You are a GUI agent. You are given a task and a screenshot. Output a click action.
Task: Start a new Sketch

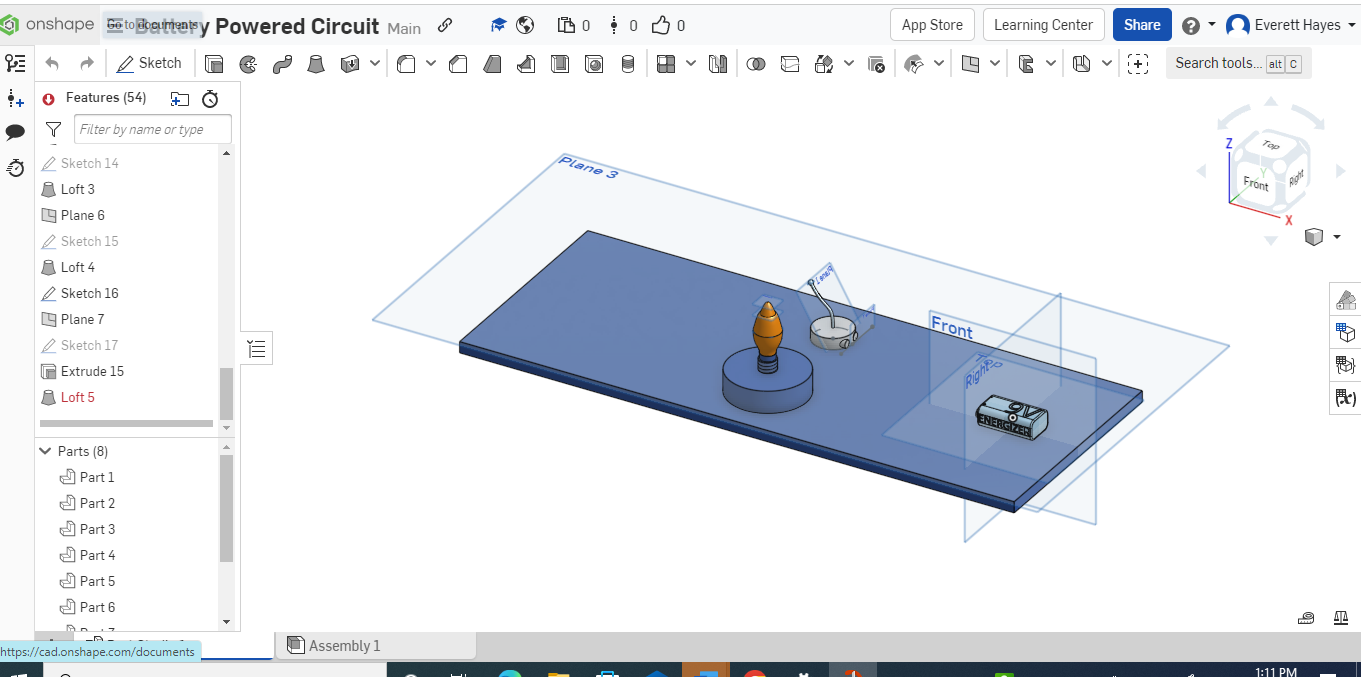150,62
